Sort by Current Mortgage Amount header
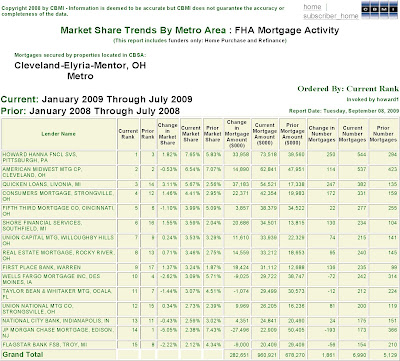Viewport: 400px width, 361px height. pyautogui.click(x=265, y=134)
